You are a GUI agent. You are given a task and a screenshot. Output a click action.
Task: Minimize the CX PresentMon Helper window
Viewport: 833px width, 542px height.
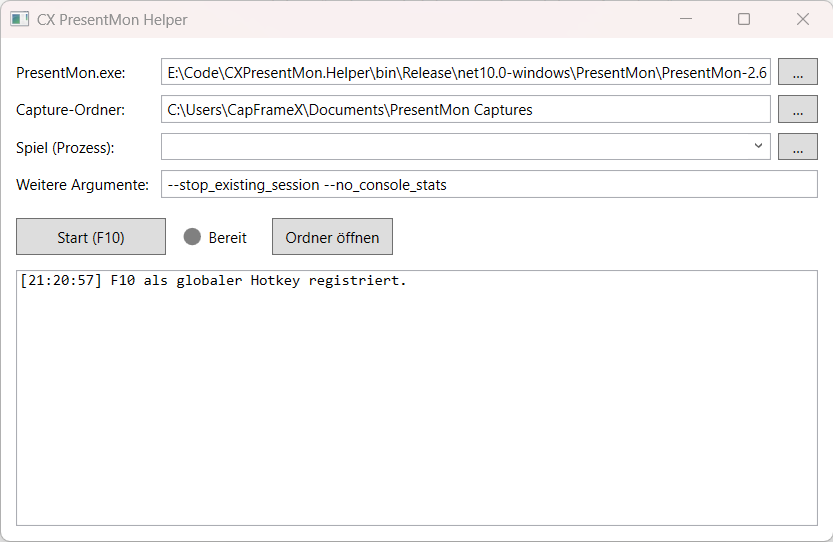pos(686,19)
